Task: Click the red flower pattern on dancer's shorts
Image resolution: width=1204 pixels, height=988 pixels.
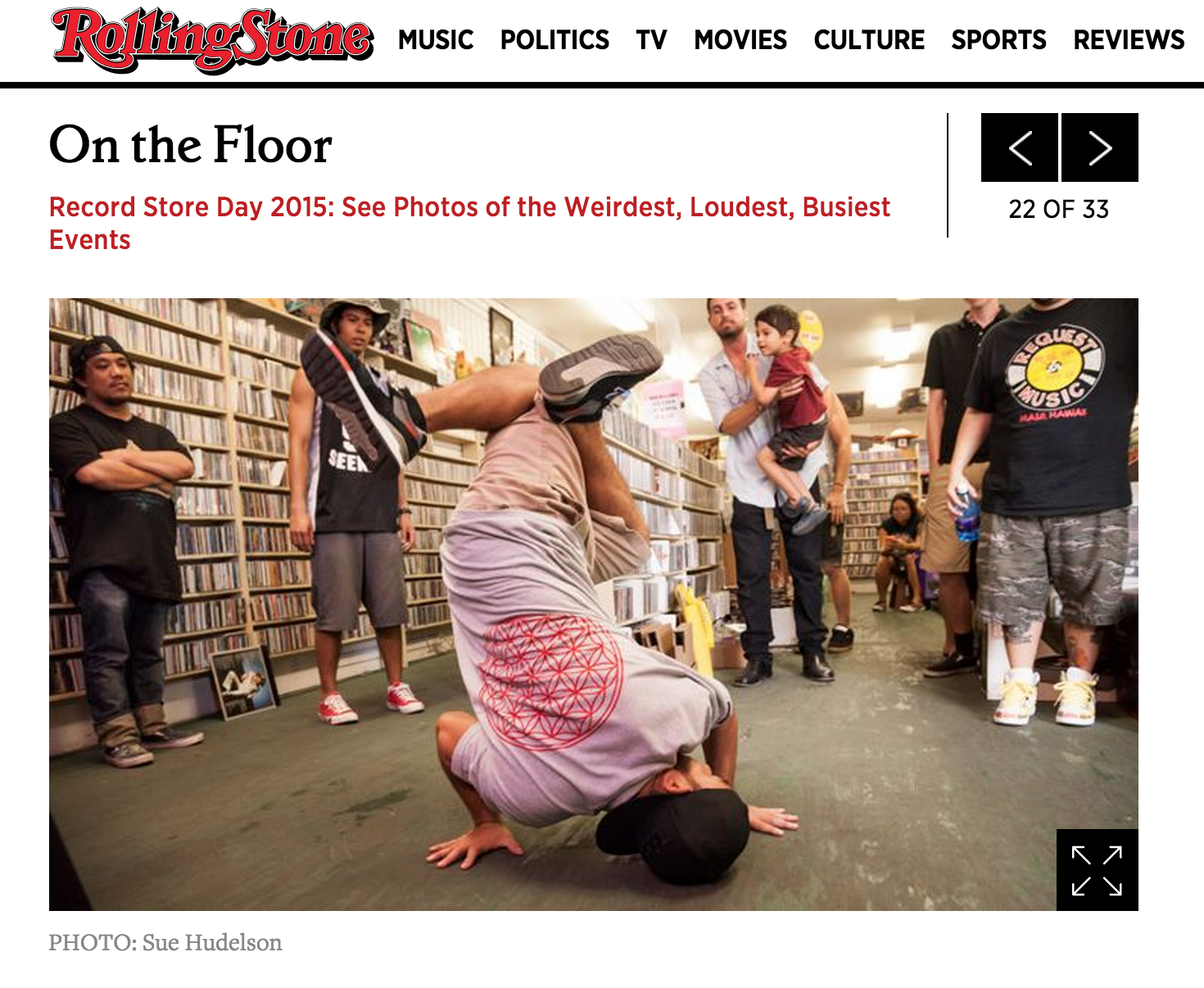Action: tap(551, 681)
